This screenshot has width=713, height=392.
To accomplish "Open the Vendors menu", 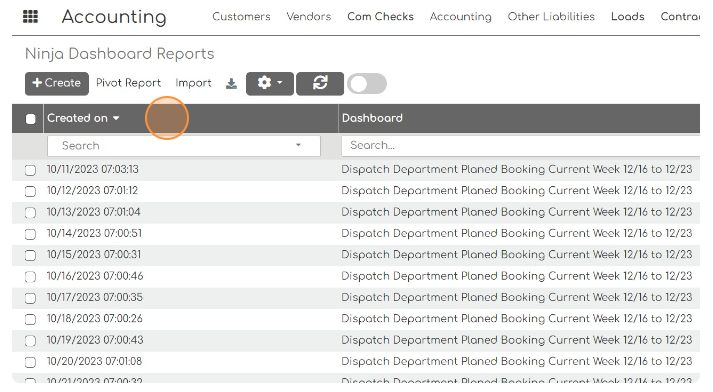I will pos(309,17).
